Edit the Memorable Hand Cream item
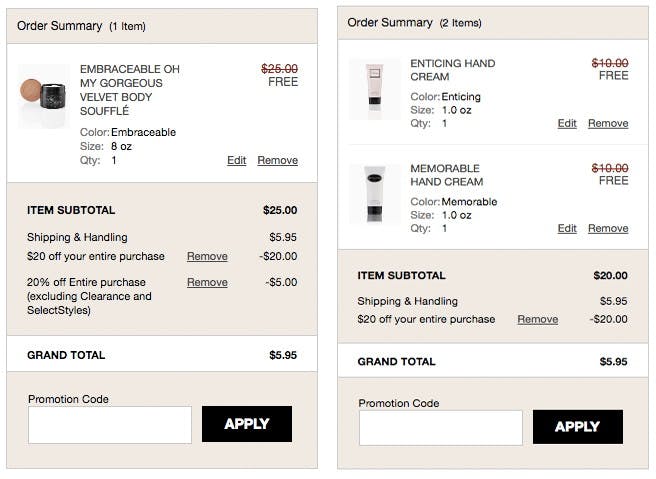656x479 pixels. tap(567, 228)
